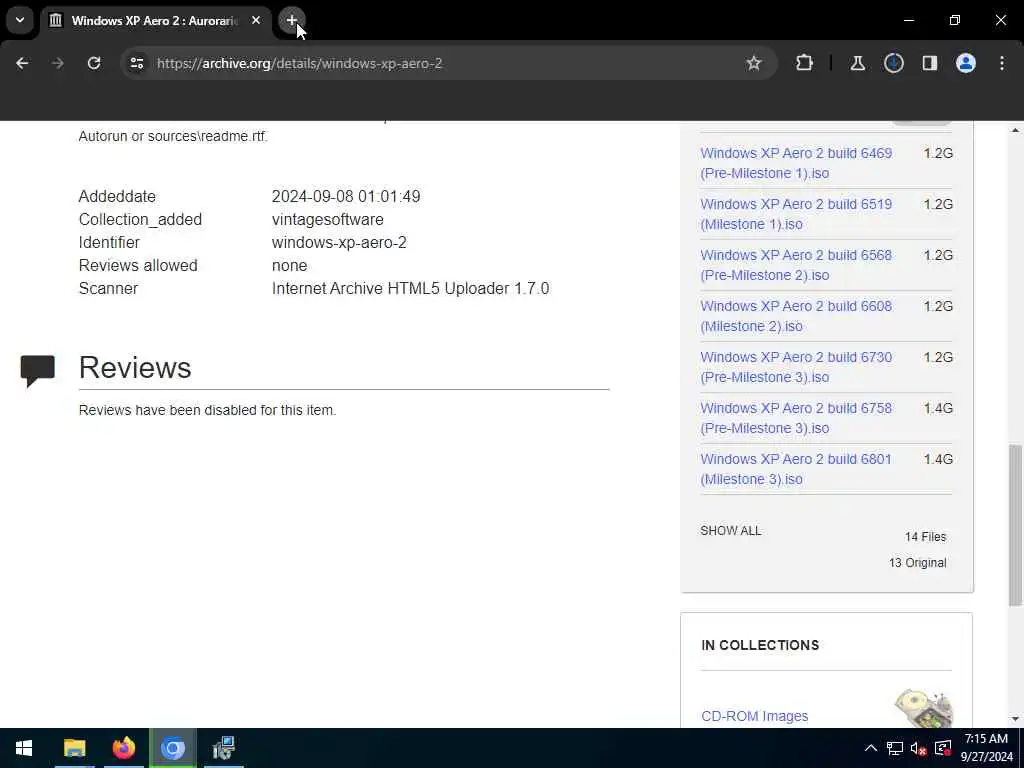Screen dimensions: 1024x768
Task: Click the CD-ROM Images collection thumbnail
Action: tap(924, 708)
